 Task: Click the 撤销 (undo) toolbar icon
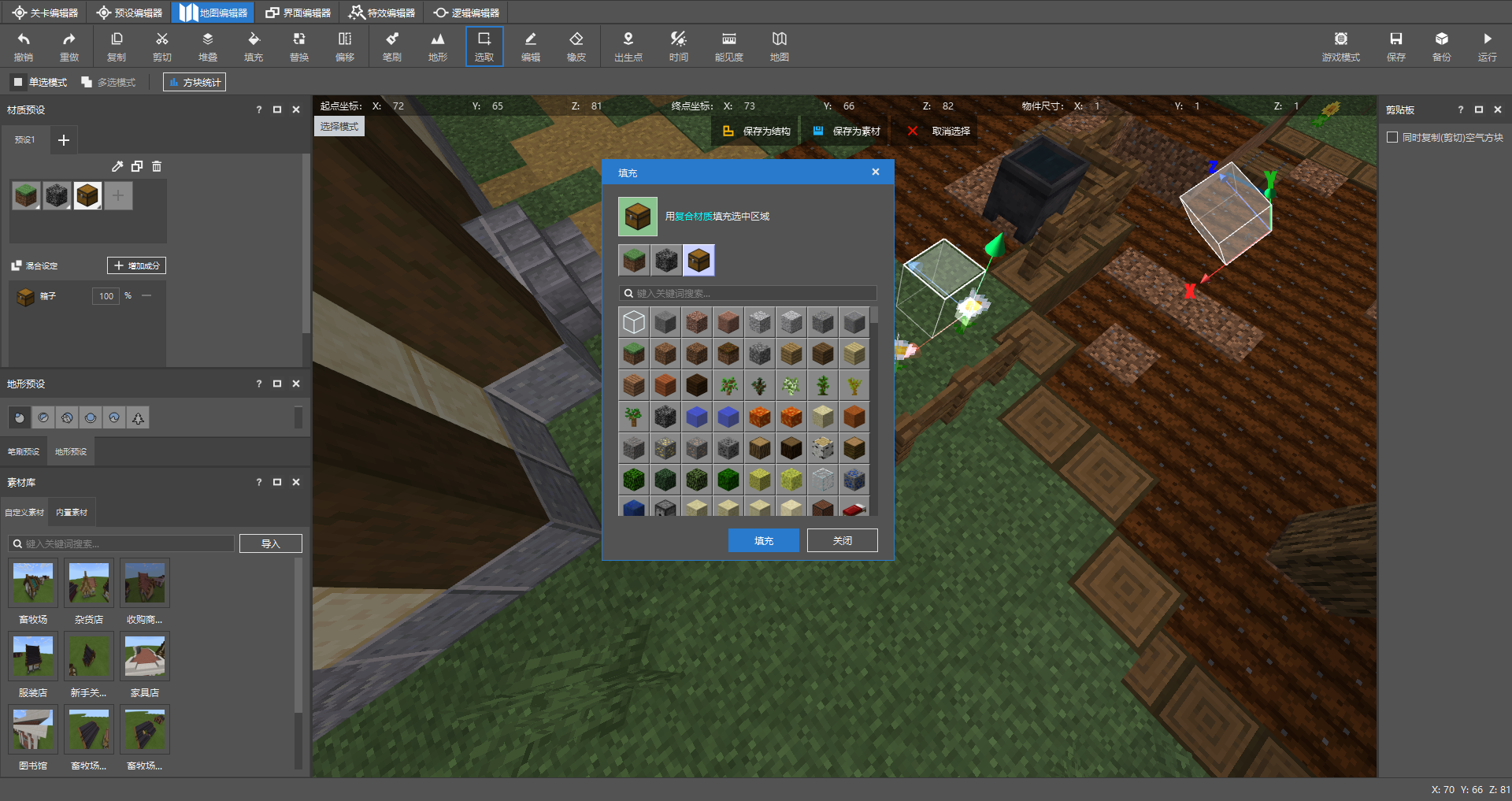click(24, 46)
